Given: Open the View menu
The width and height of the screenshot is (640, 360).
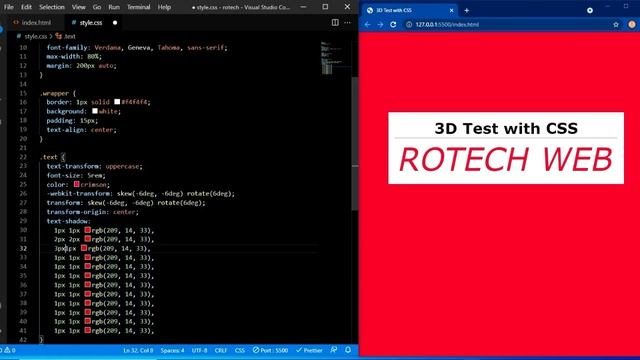Looking at the screenshot, I should (78, 7).
